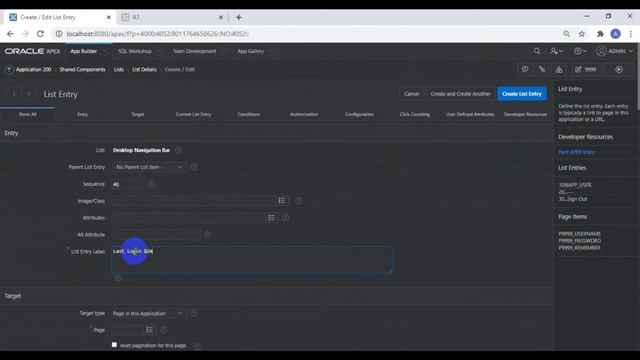640x360 pixels.
Task: Click Create List Entry button
Action: click(522, 94)
